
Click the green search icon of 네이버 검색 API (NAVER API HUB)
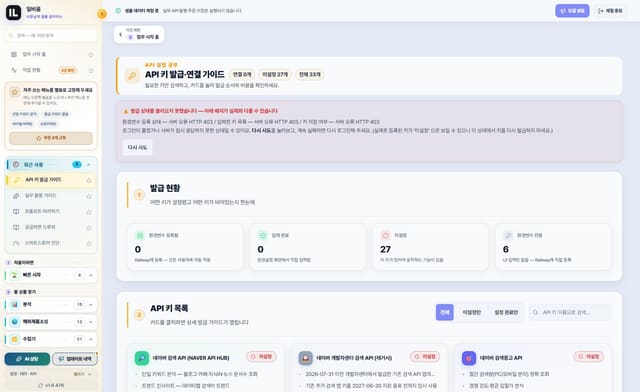142,358
